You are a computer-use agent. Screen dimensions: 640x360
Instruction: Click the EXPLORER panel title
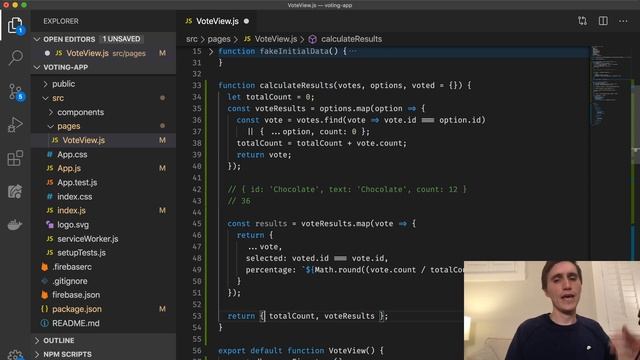(61, 21)
